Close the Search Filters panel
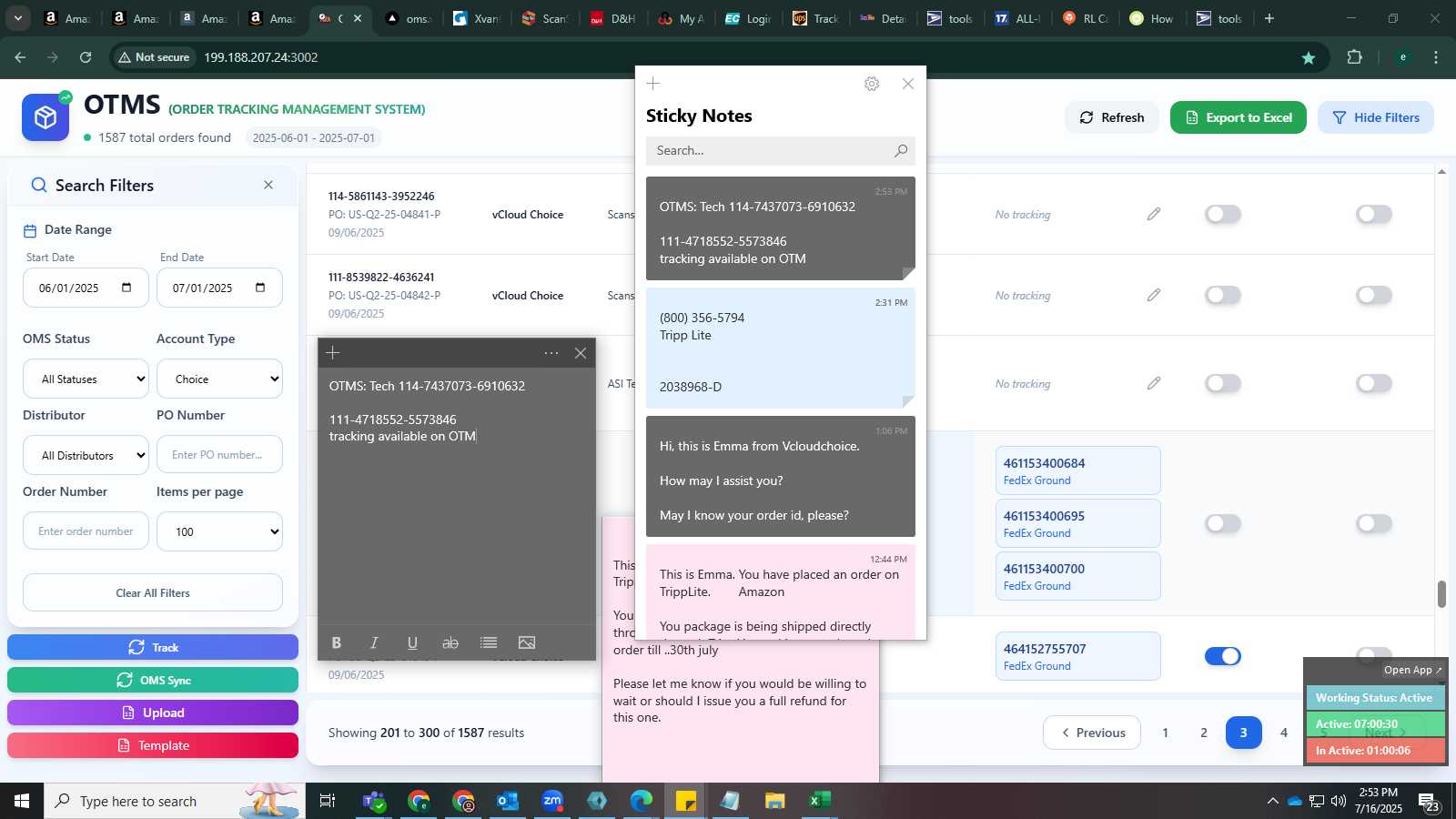Image resolution: width=1456 pixels, height=819 pixels. (268, 185)
